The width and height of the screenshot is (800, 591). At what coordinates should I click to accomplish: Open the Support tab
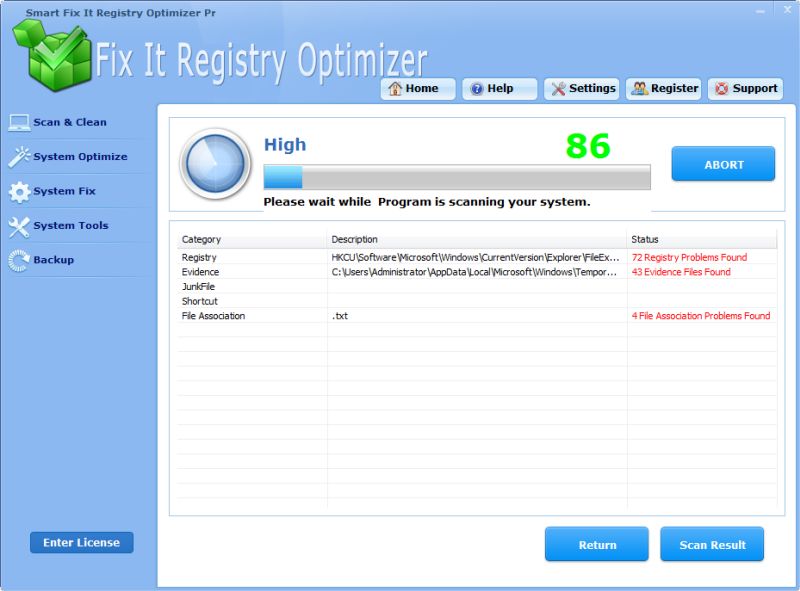(x=745, y=89)
